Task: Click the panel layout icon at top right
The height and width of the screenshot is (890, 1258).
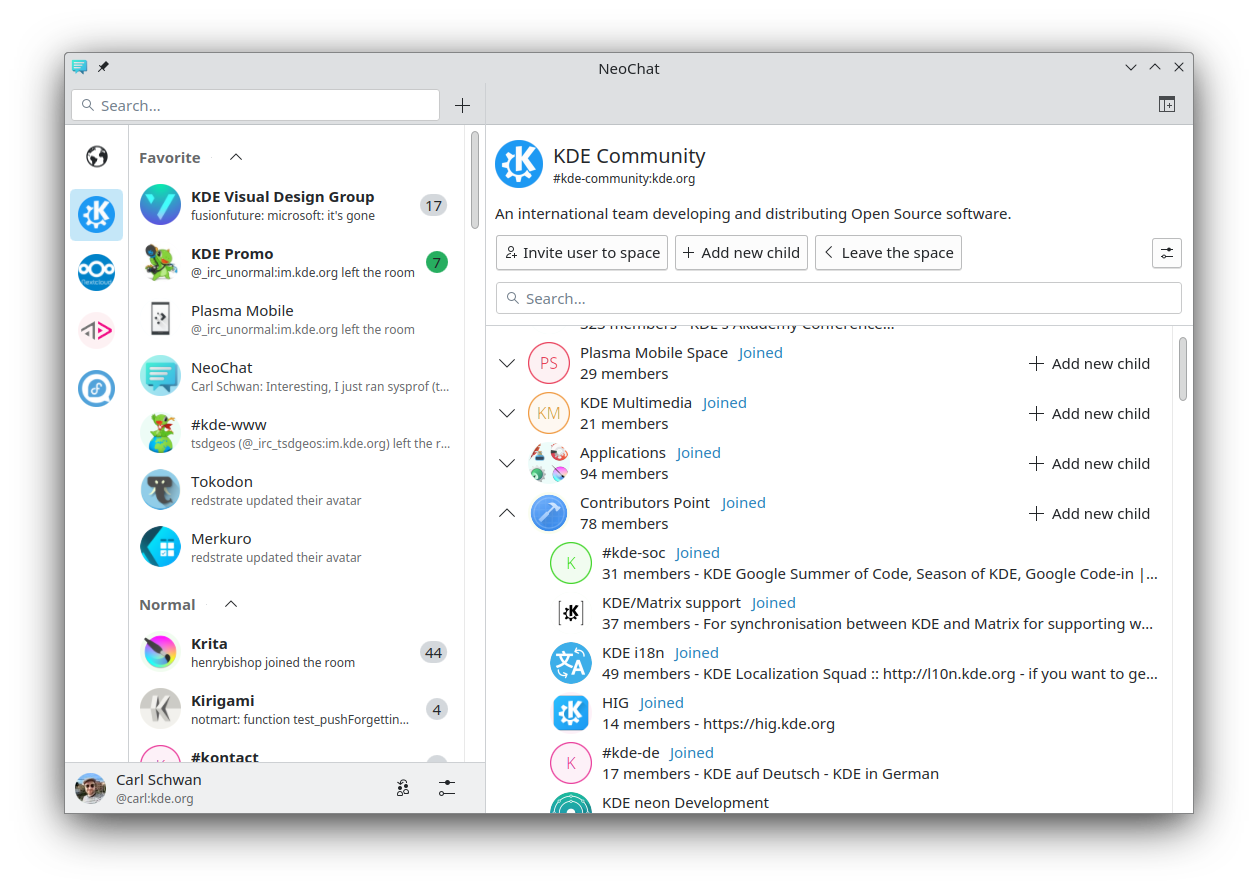Action: [1166, 104]
